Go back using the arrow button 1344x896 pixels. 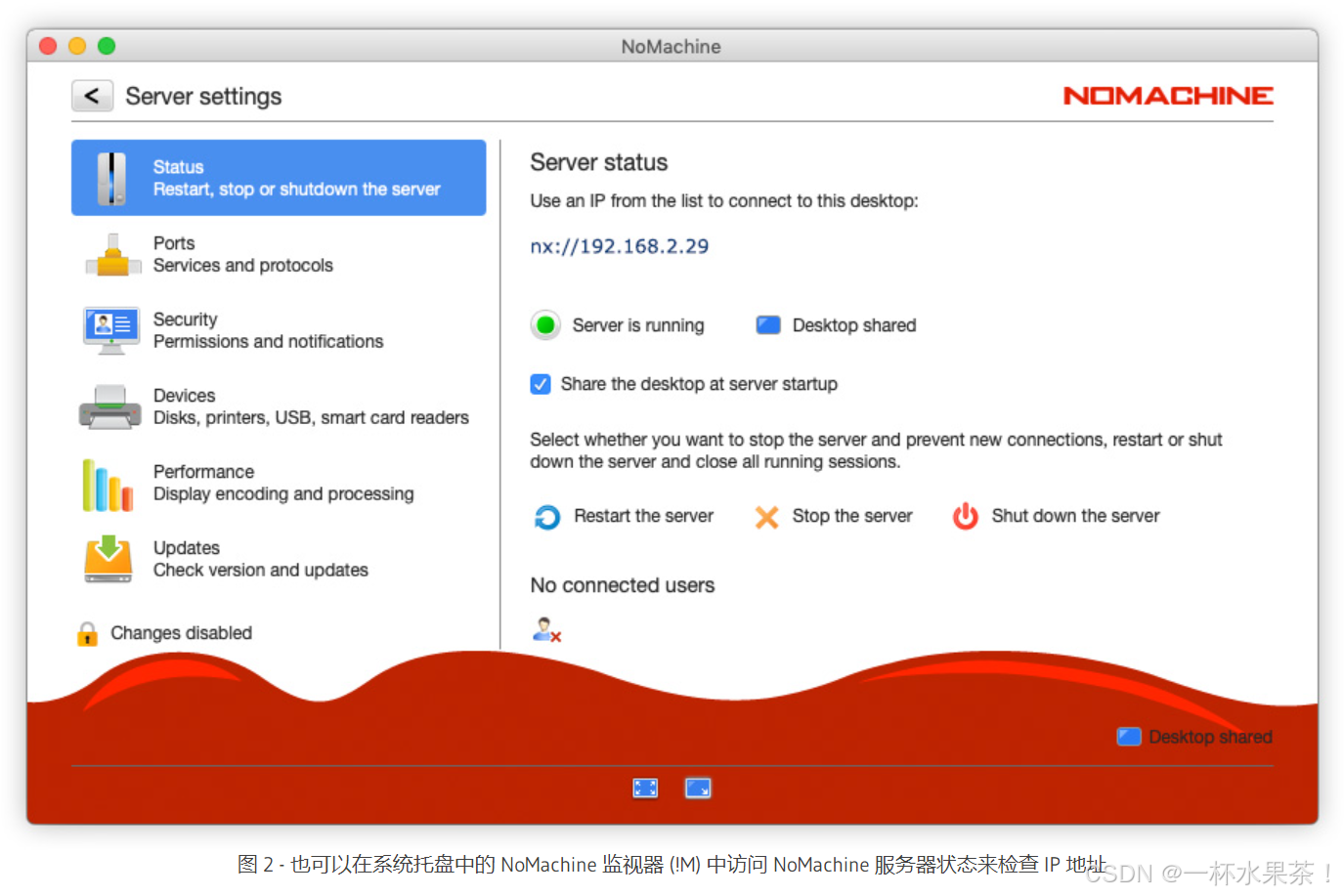click(92, 96)
